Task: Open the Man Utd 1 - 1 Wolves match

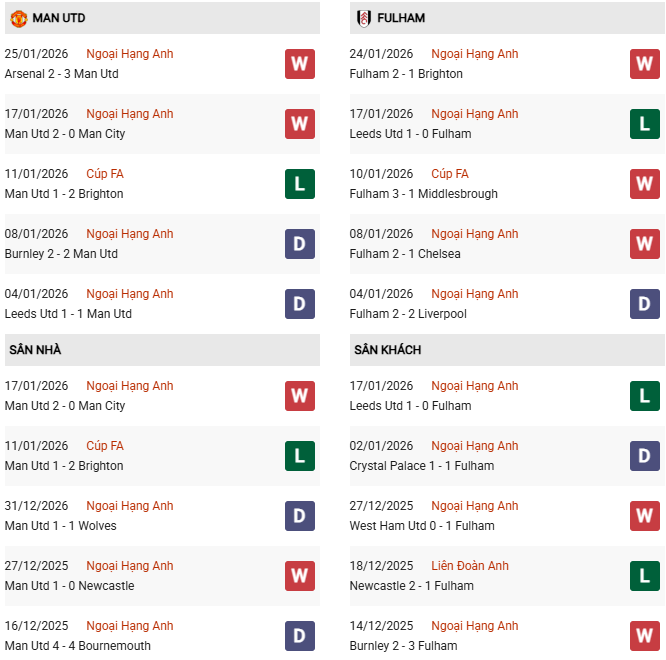Action: point(60,526)
